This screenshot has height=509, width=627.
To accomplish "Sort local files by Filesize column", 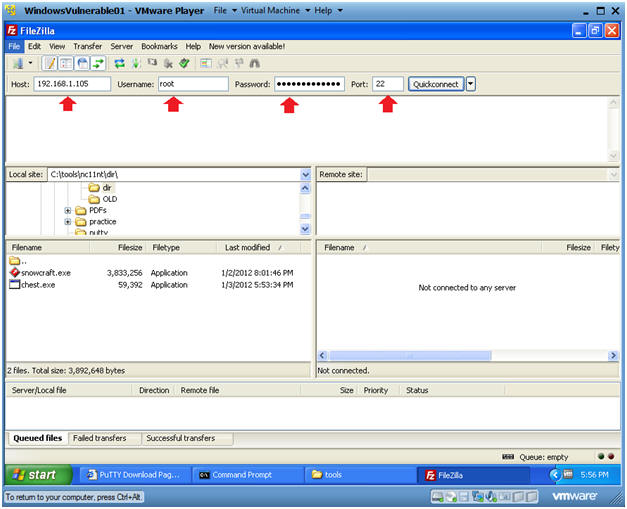I will pos(118,248).
